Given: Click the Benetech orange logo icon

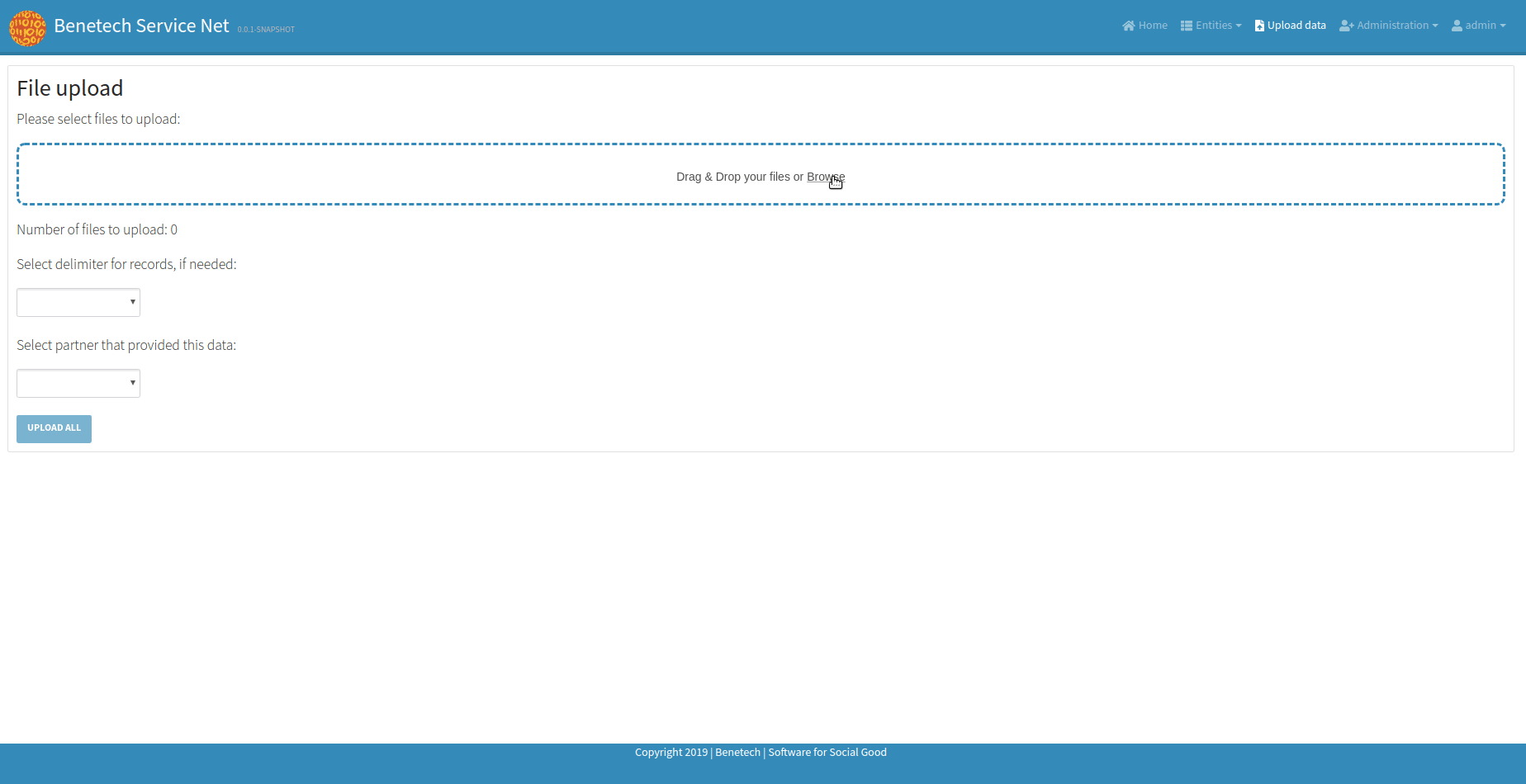Looking at the screenshot, I should [x=27, y=28].
